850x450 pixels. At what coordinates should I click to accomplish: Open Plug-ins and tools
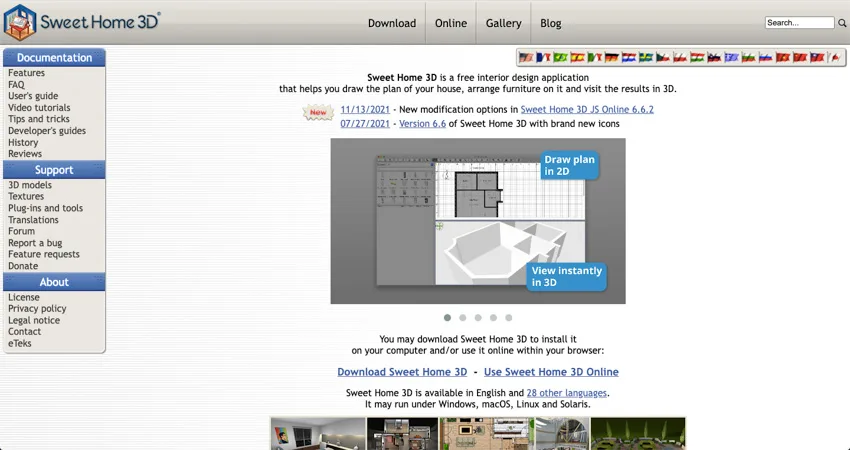[x=46, y=208]
